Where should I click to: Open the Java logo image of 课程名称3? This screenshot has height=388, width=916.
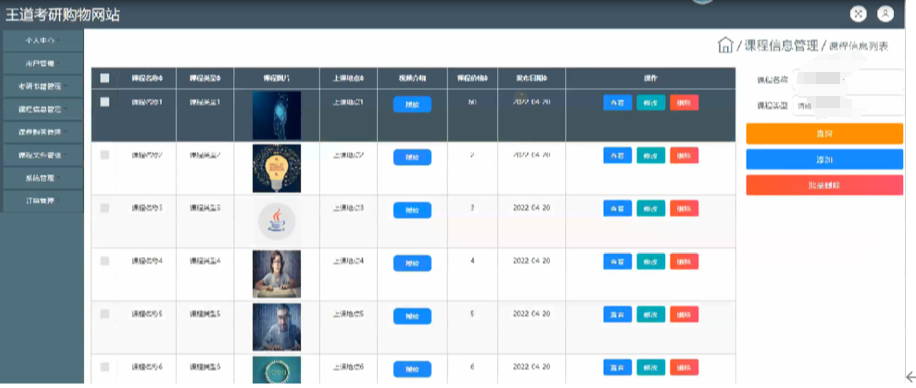[277, 221]
